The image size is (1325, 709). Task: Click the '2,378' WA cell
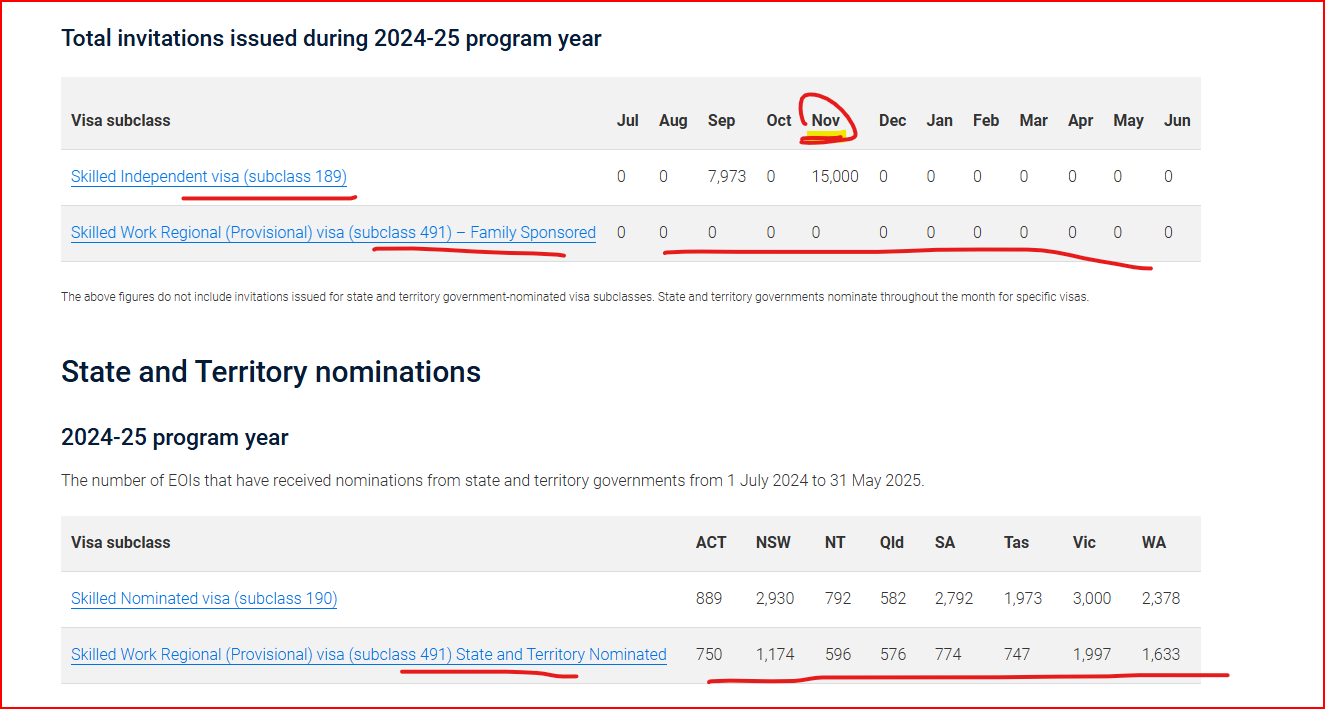coord(1161,599)
